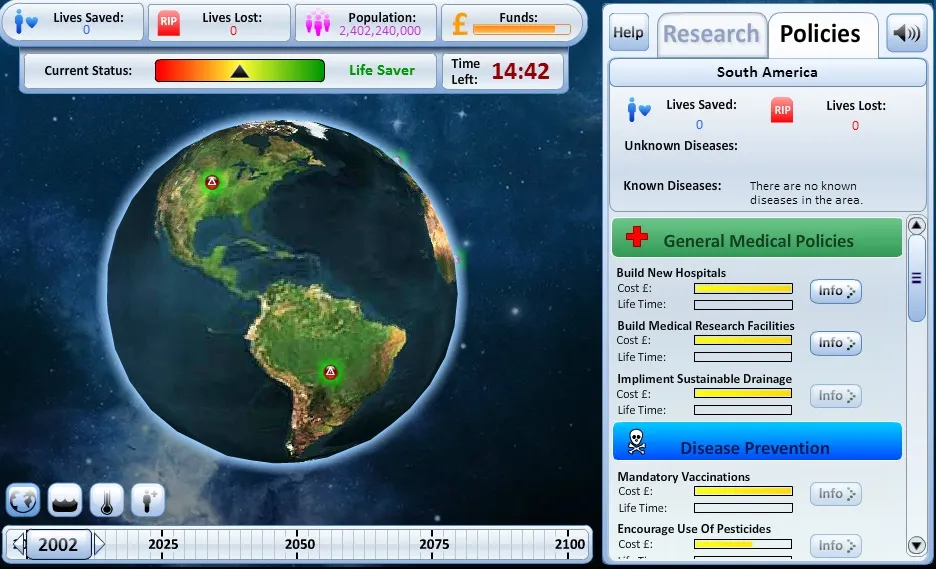
Task: Click the General Medical Policies header
Action: click(x=757, y=238)
